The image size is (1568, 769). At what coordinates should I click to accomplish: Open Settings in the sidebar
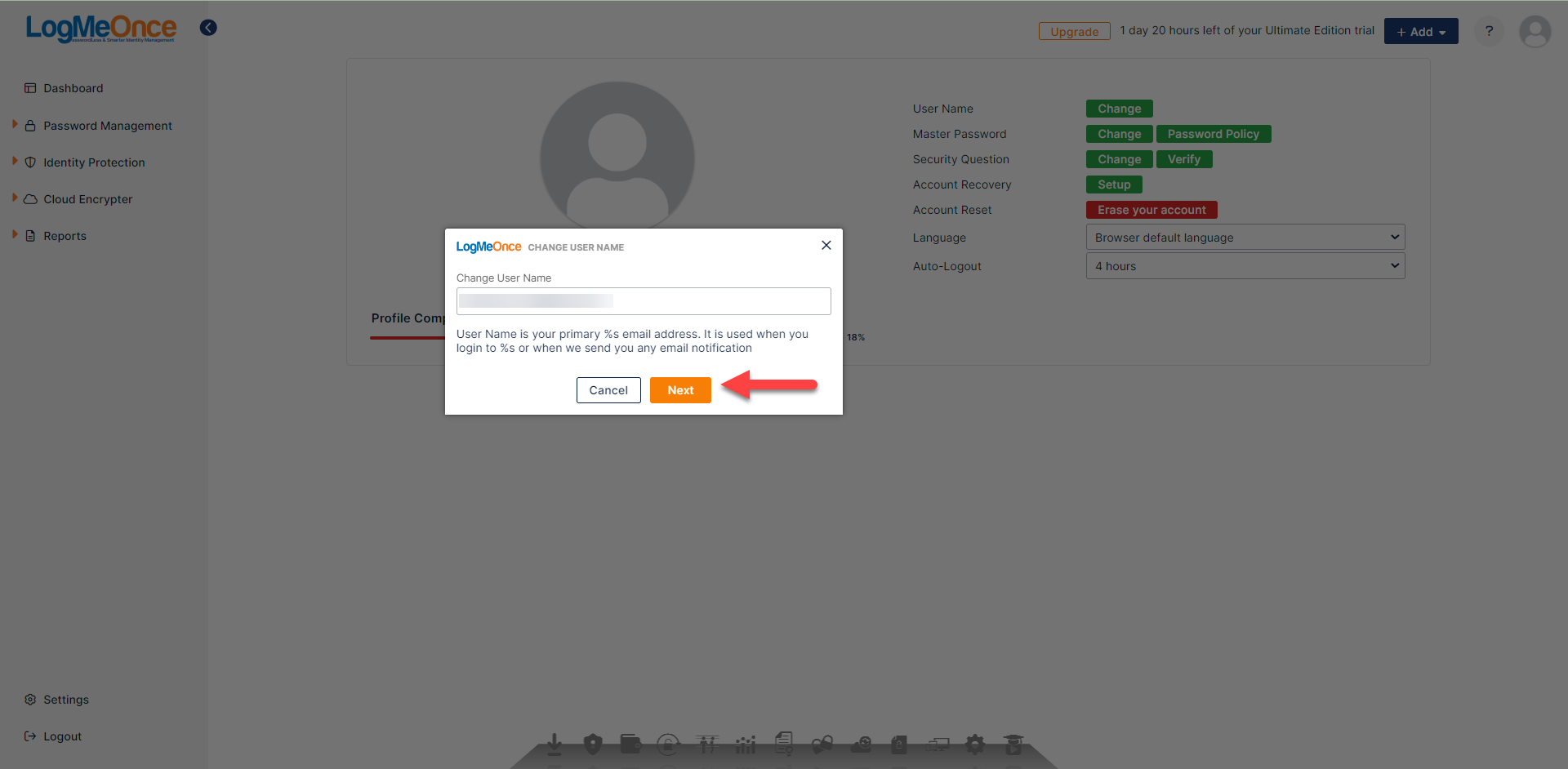coord(66,700)
